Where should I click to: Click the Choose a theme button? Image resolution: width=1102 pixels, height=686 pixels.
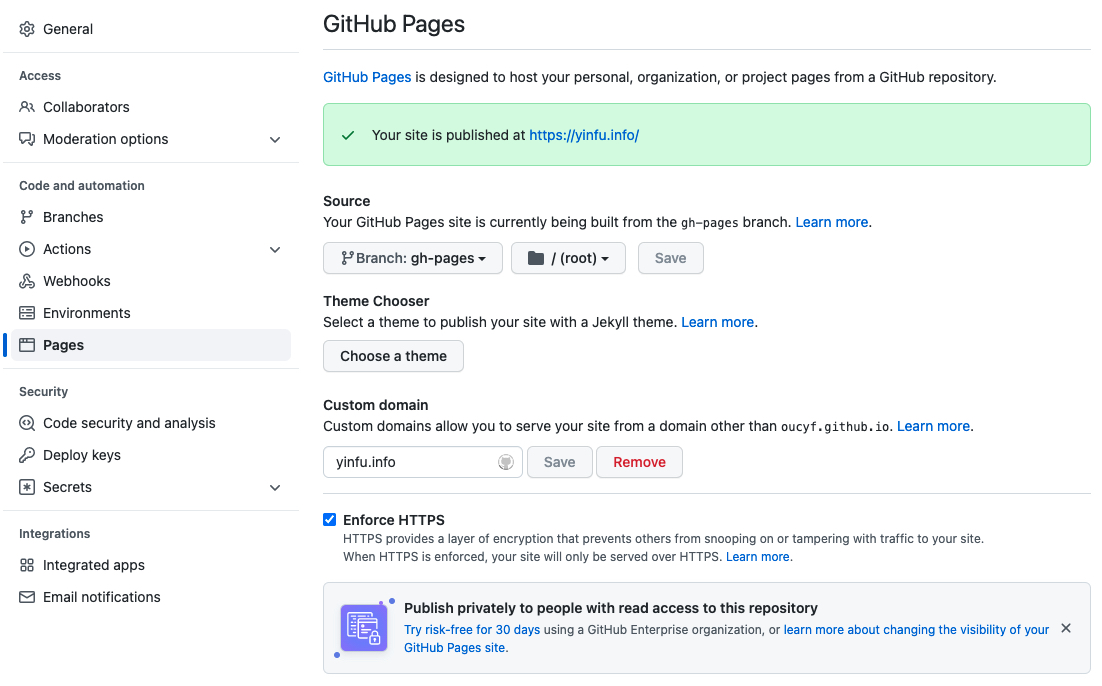coord(393,356)
